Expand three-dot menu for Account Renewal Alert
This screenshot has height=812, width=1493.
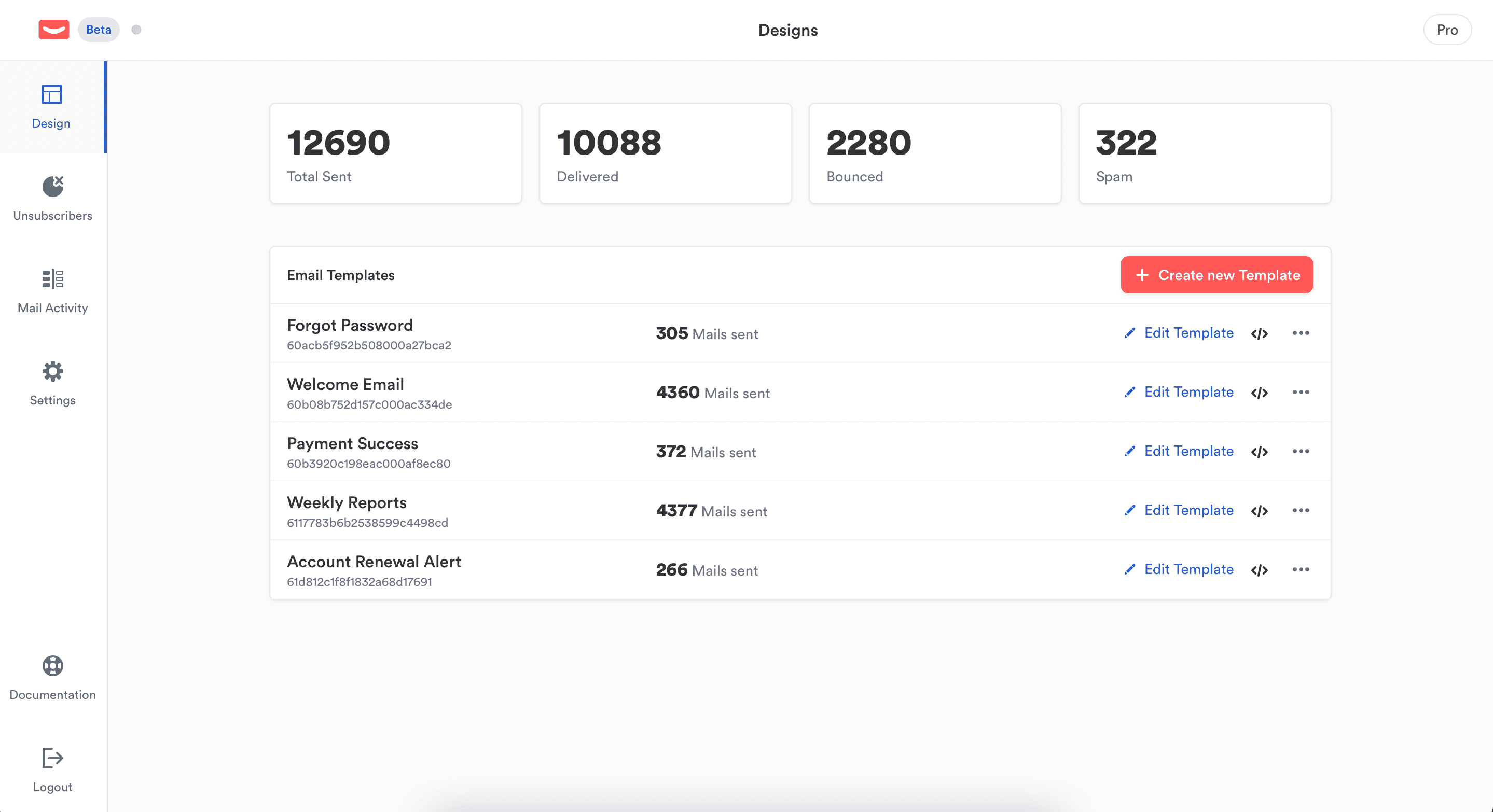1301,569
